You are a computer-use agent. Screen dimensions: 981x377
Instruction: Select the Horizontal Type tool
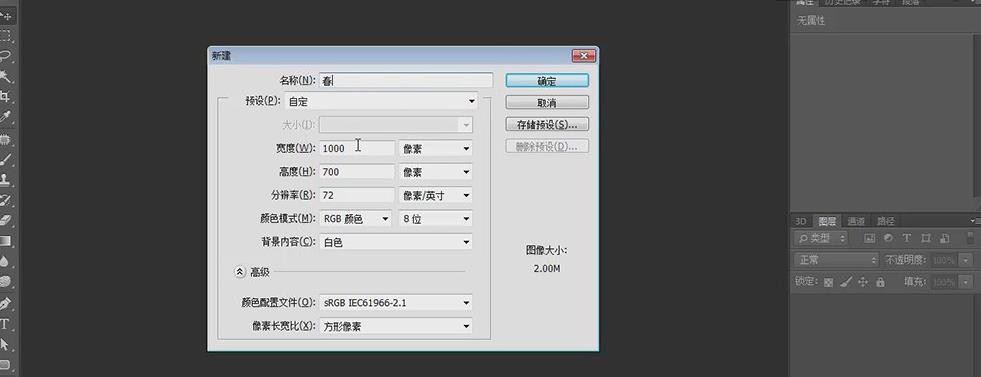5,324
